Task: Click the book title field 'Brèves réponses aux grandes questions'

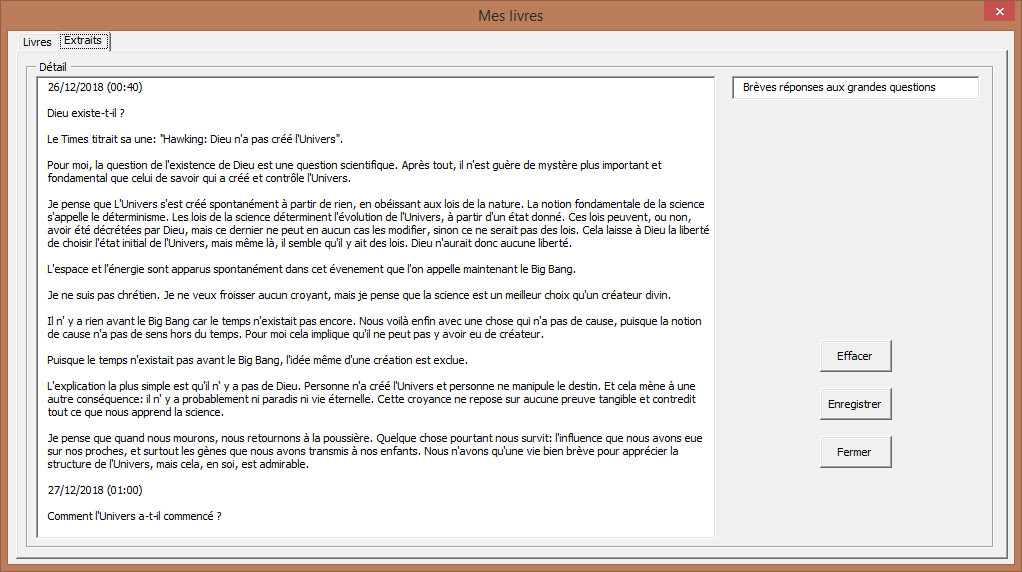Action: pos(855,87)
